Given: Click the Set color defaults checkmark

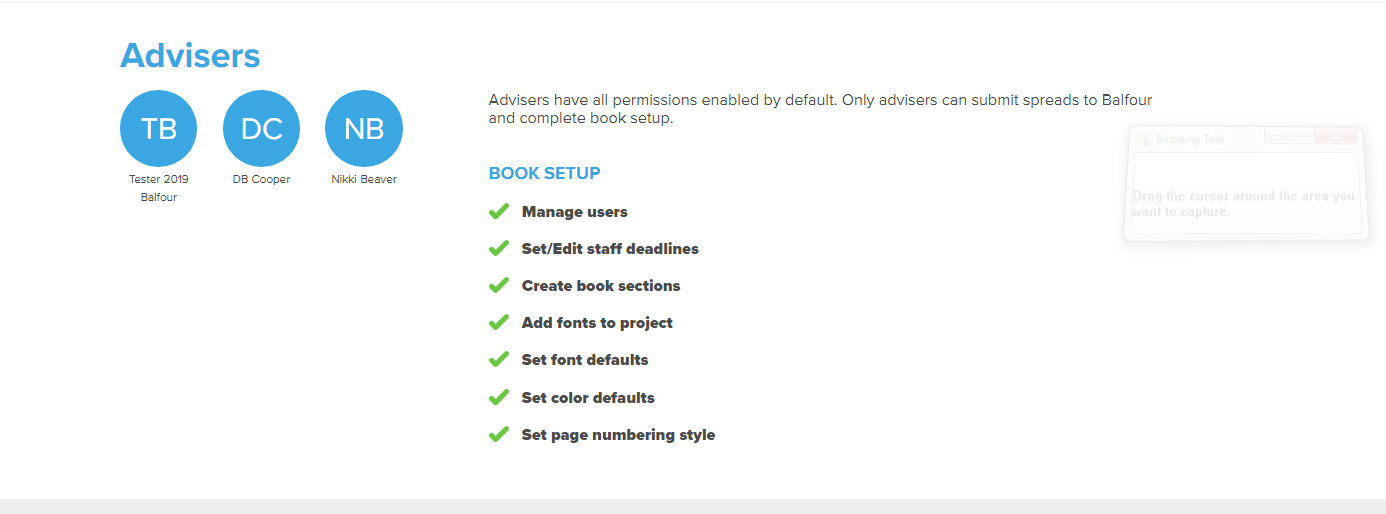Looking at the screenshot, I should (x=499, y=397).
